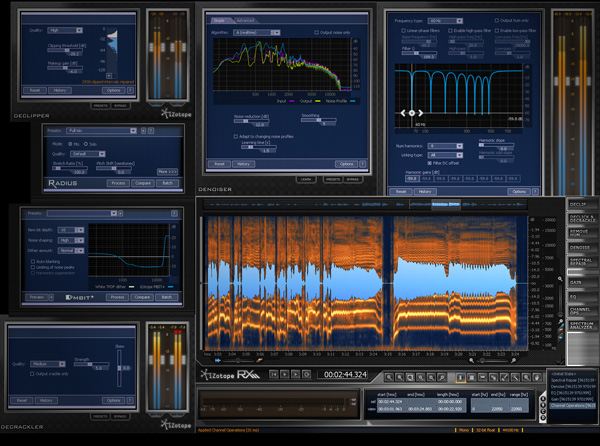Check Limiting of noise peaks
Viewport: 600px width, 446px height.
click(x=33, y=267)
